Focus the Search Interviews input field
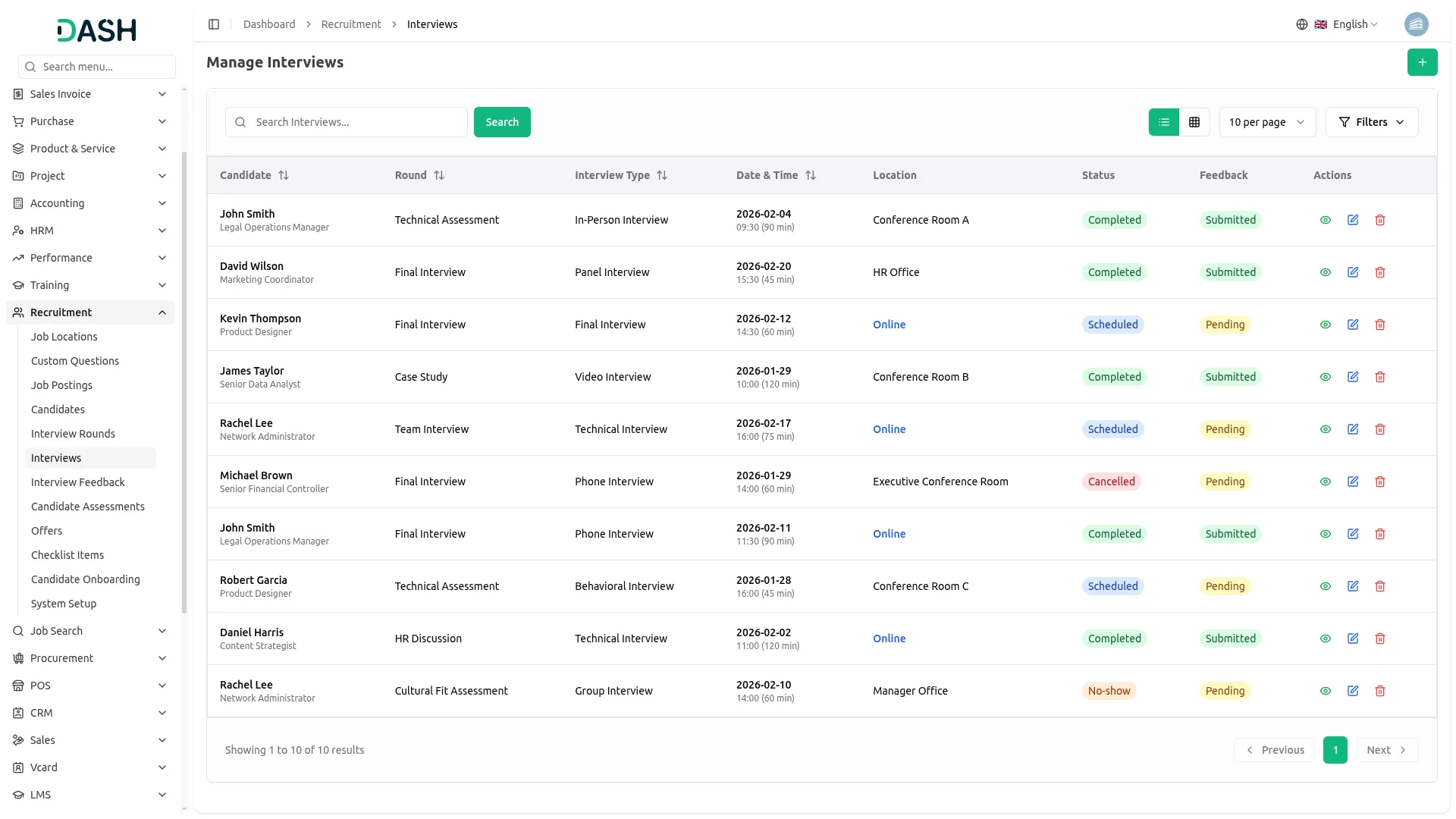 pyautogui.click(x=356, y=122)
